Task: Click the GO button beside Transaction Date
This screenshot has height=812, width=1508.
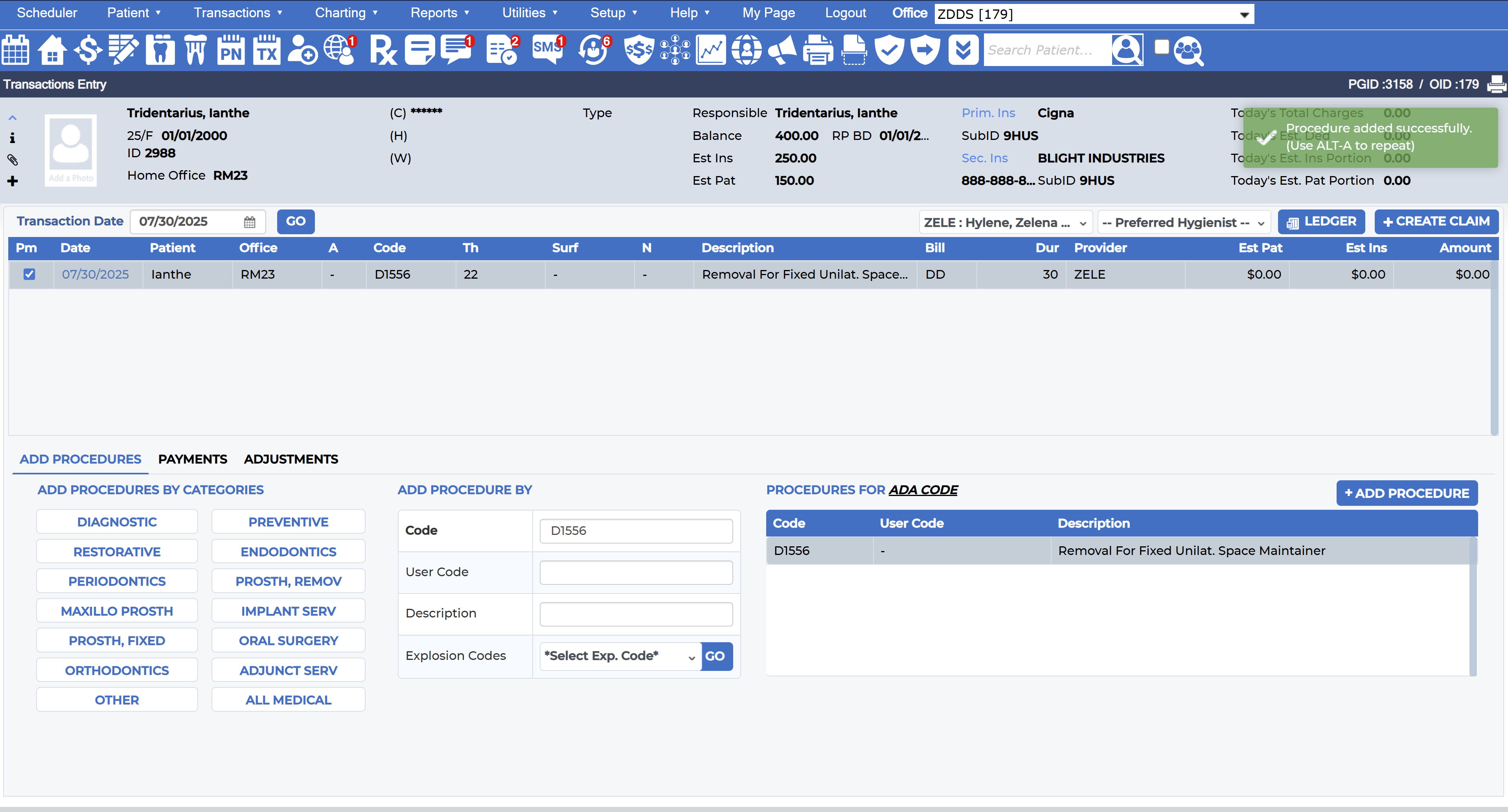Action: coord(296,221)
